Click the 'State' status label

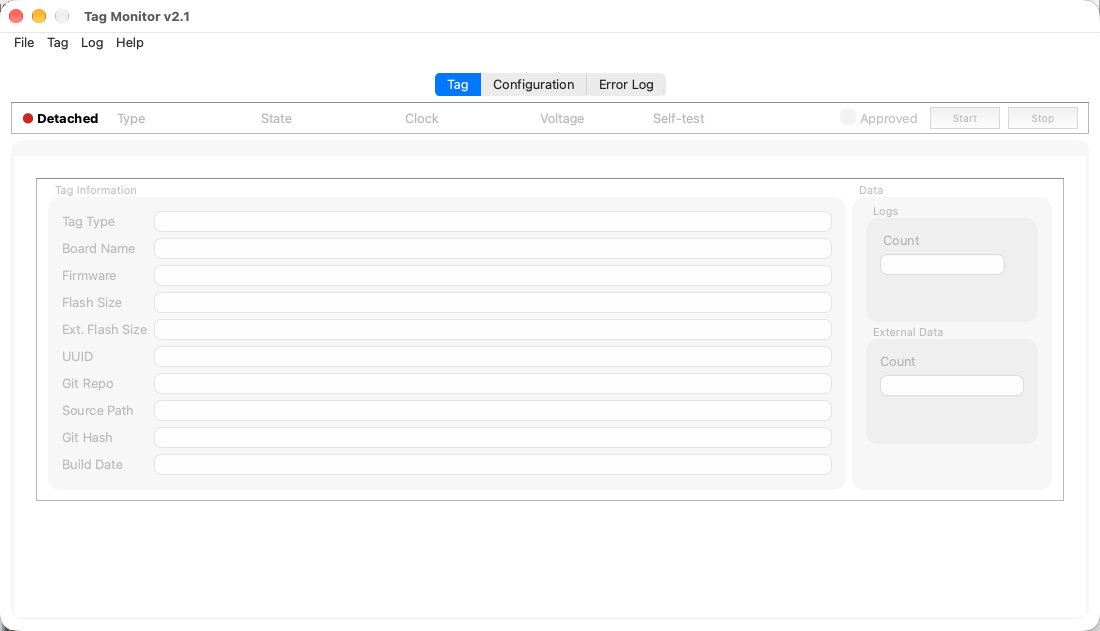point(276,119)
